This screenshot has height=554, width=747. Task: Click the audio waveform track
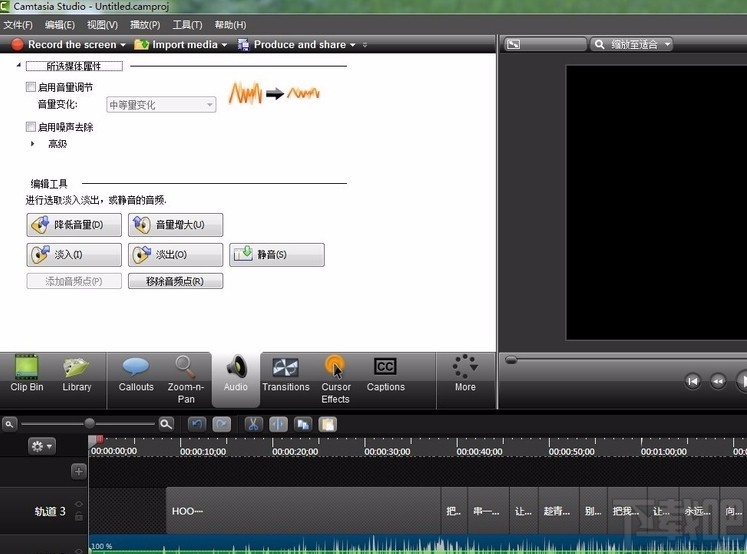pos(417,544)
